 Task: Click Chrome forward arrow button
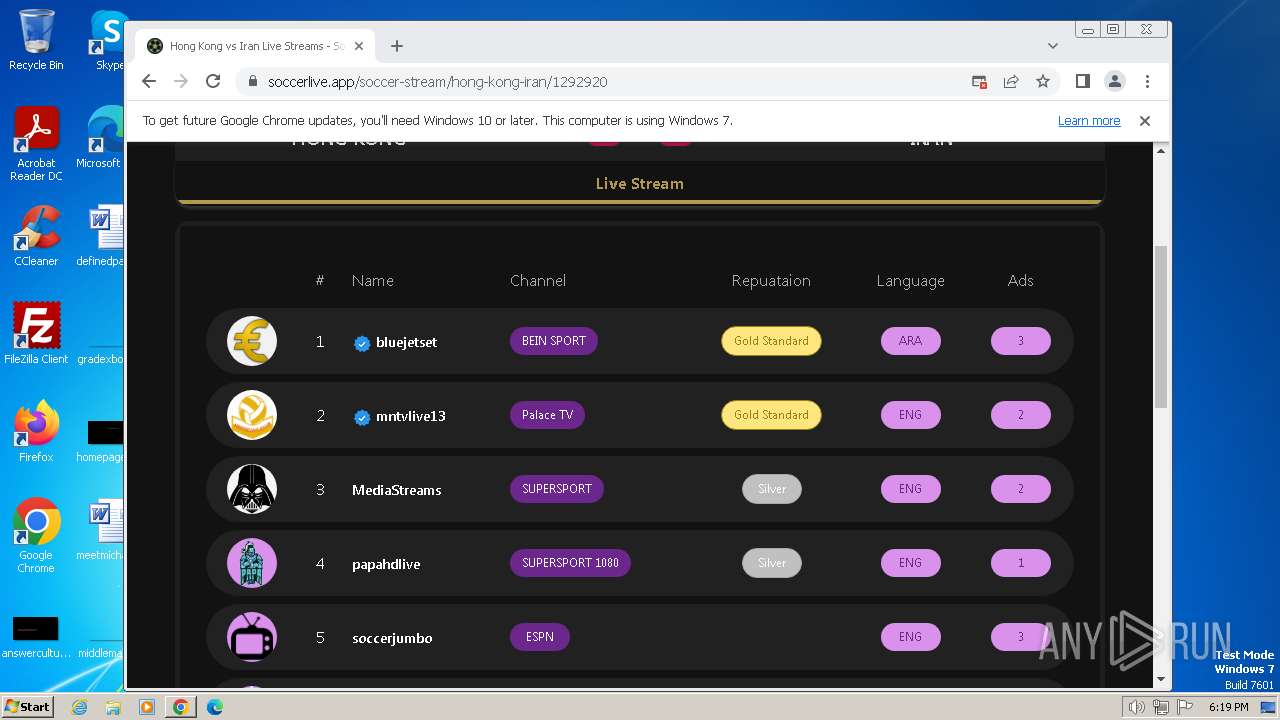pyautogui.click(x=181, y=82)
